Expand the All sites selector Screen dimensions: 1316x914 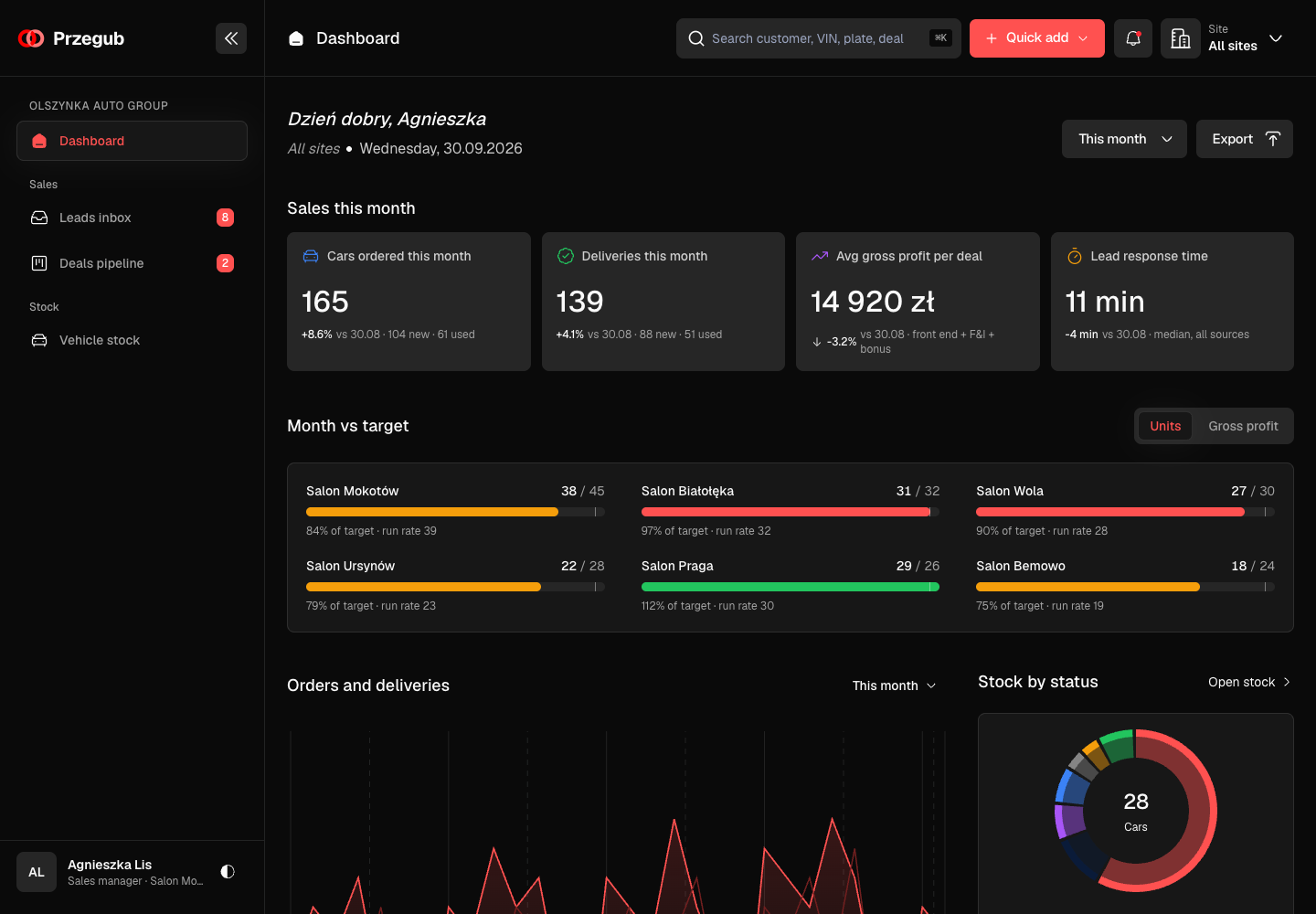(x=1246, y=38)
